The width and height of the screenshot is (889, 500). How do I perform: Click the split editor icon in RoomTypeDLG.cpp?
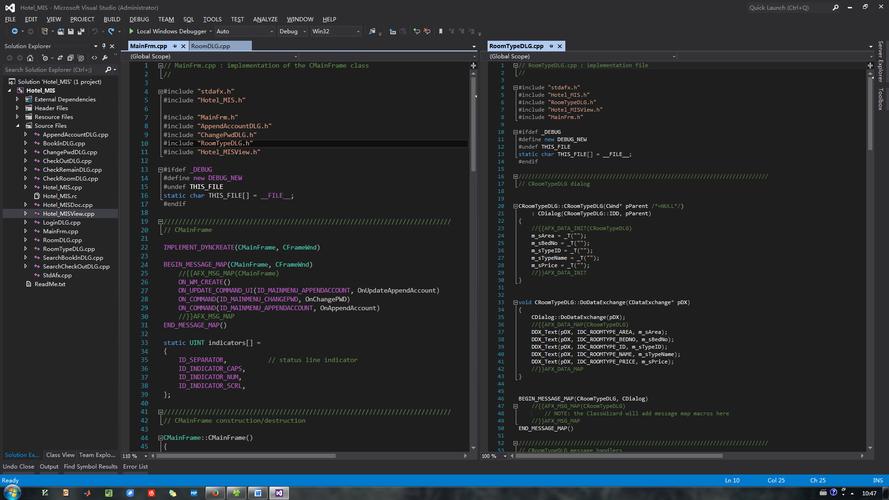tap(870, 66)
